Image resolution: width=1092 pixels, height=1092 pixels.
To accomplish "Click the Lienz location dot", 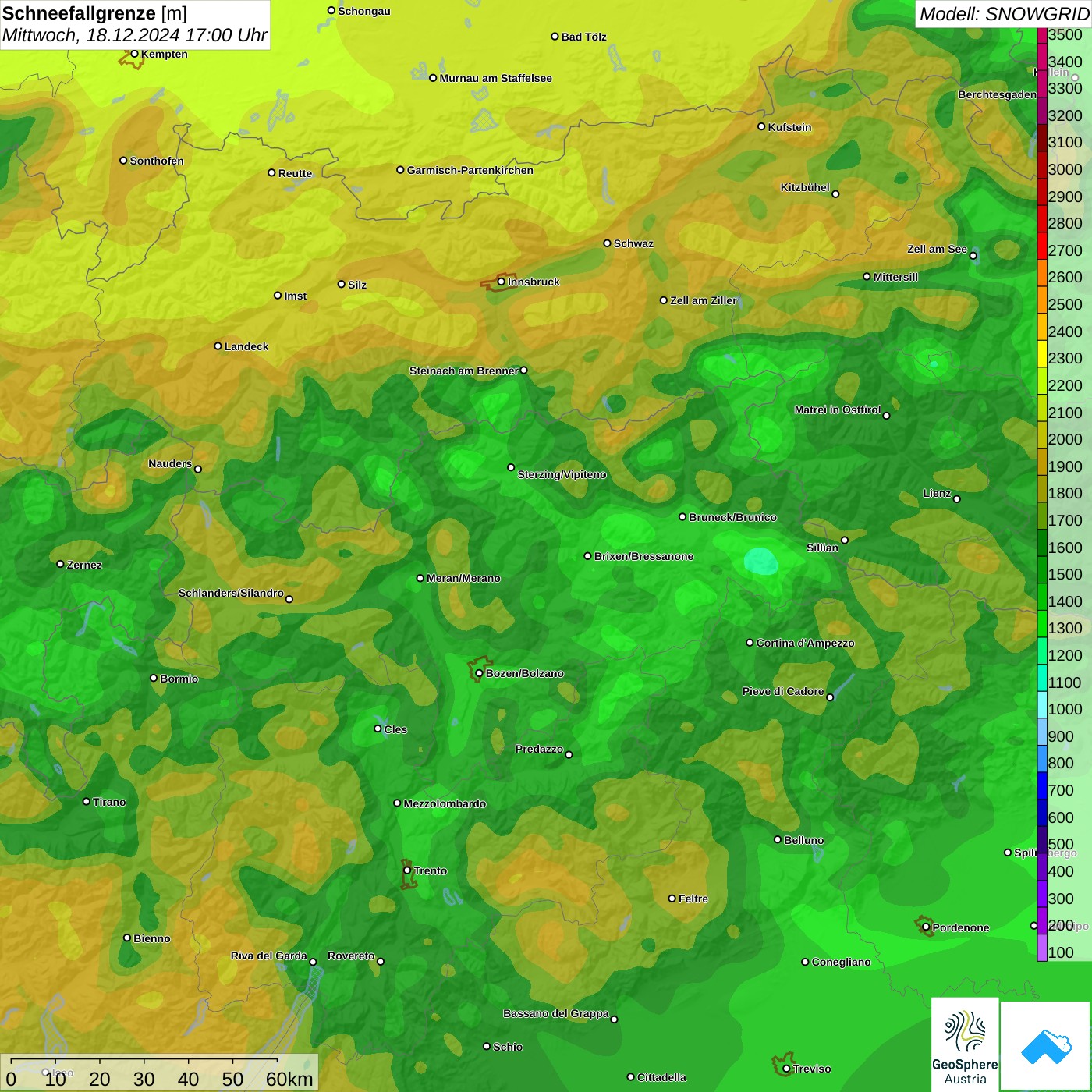I will pos(957,499).
